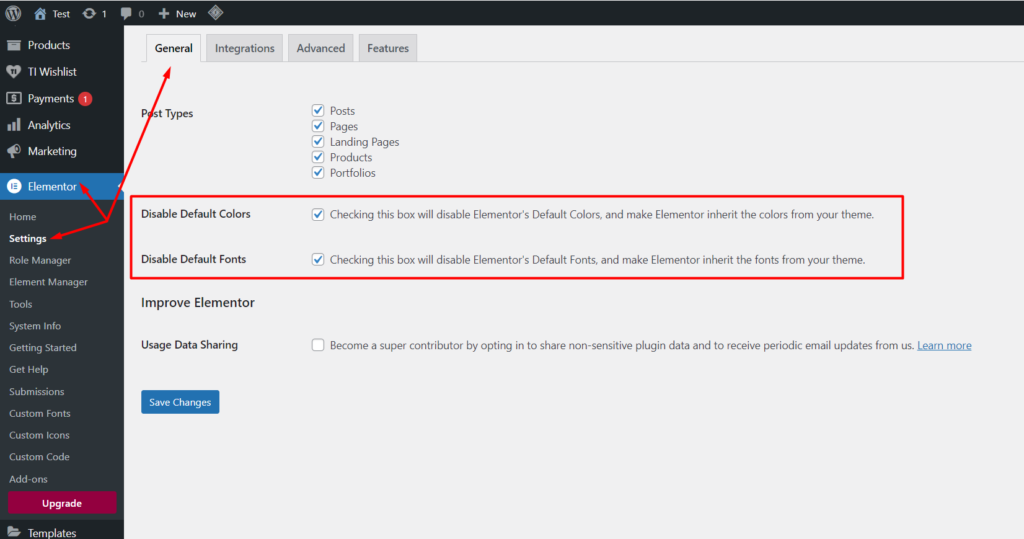Viewport: 1024px width, 539px height.
Task: Click the Save Changes button
Action: pos(180,402)
